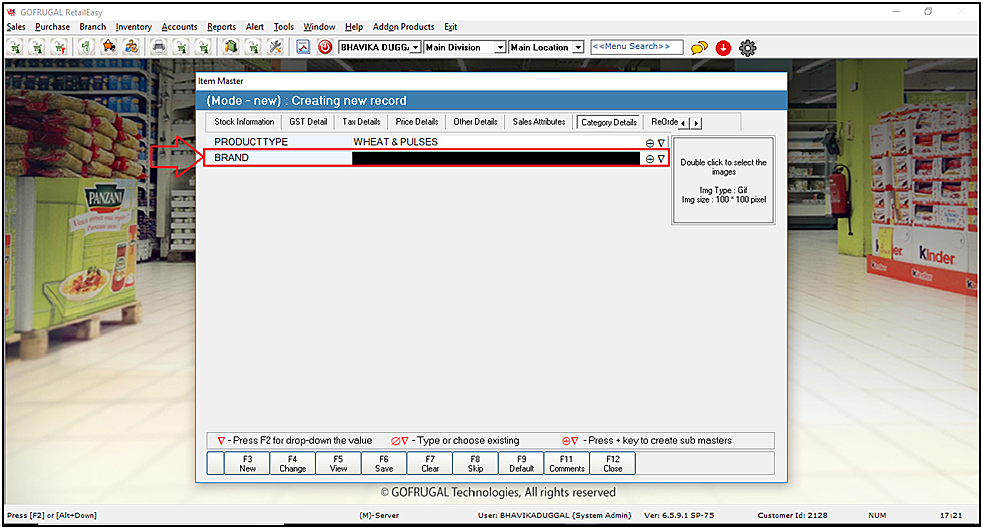Open the Purchase menu
Viewport: 983px width, 529px height.
(x=53, y=27)
